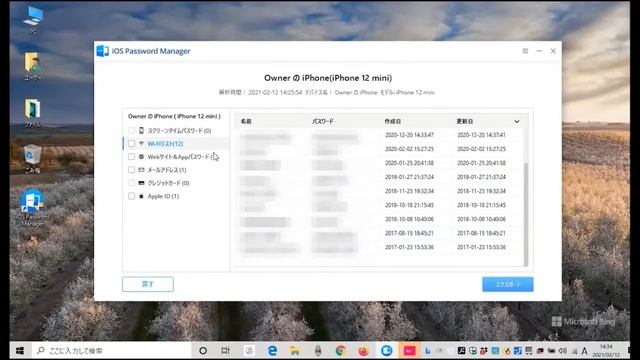The height and width of the screenshot is (360, 640).
Task: Select スクリーンタイムパスワード (0) category
Action: (179, 131)
